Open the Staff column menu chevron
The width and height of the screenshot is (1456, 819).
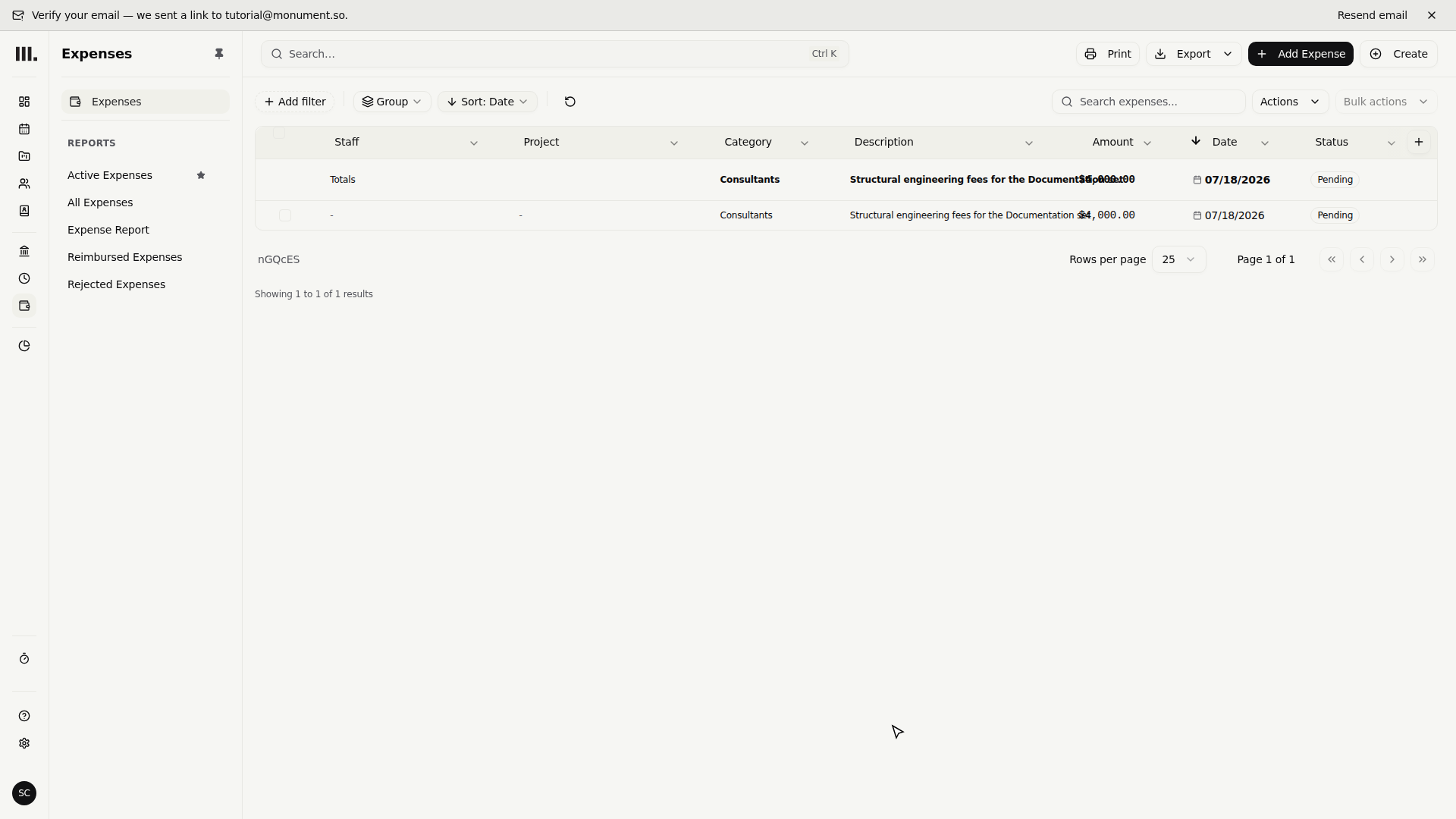point(474,143)
